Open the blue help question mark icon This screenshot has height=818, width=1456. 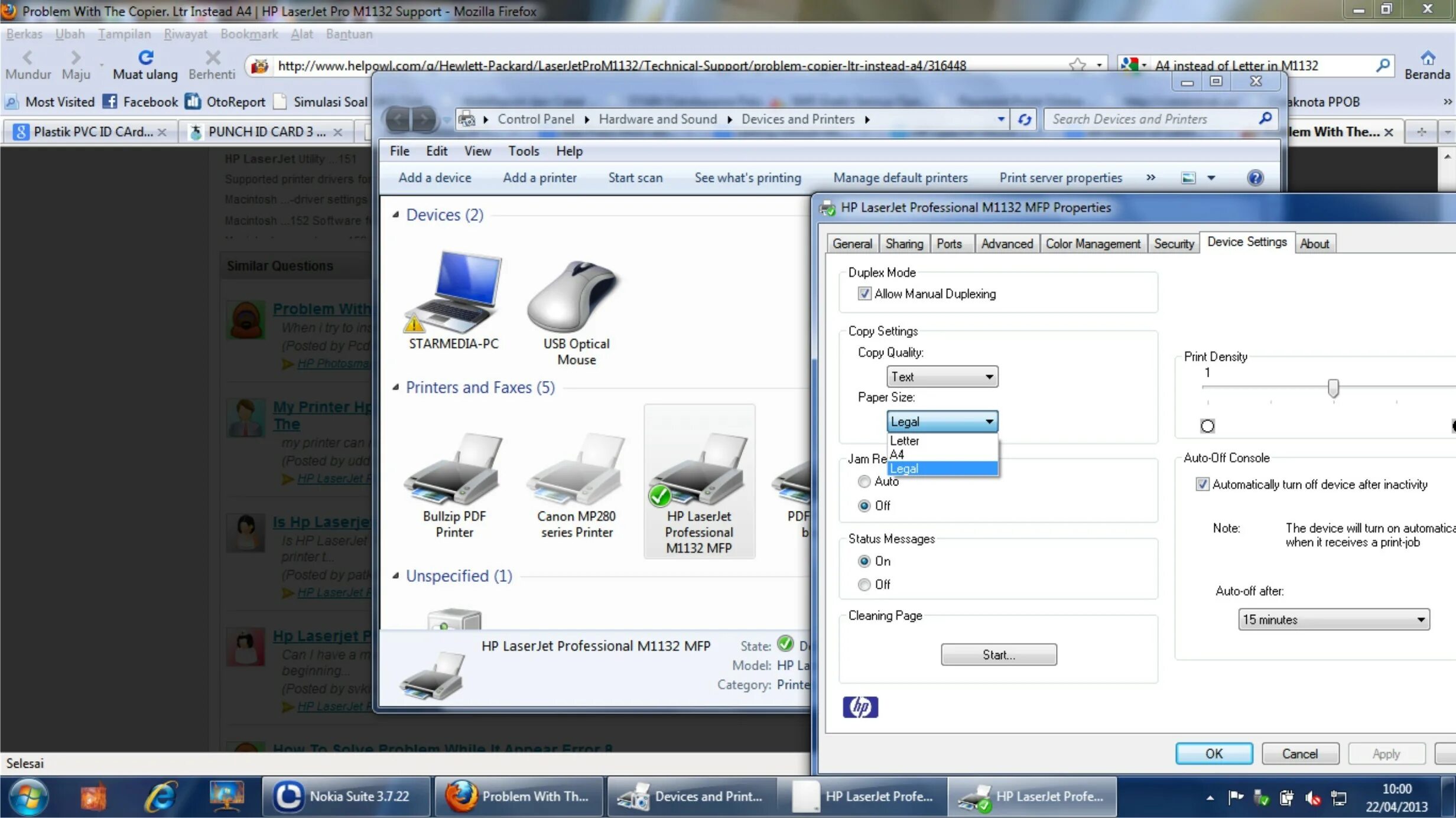[x=1255, y=178]
